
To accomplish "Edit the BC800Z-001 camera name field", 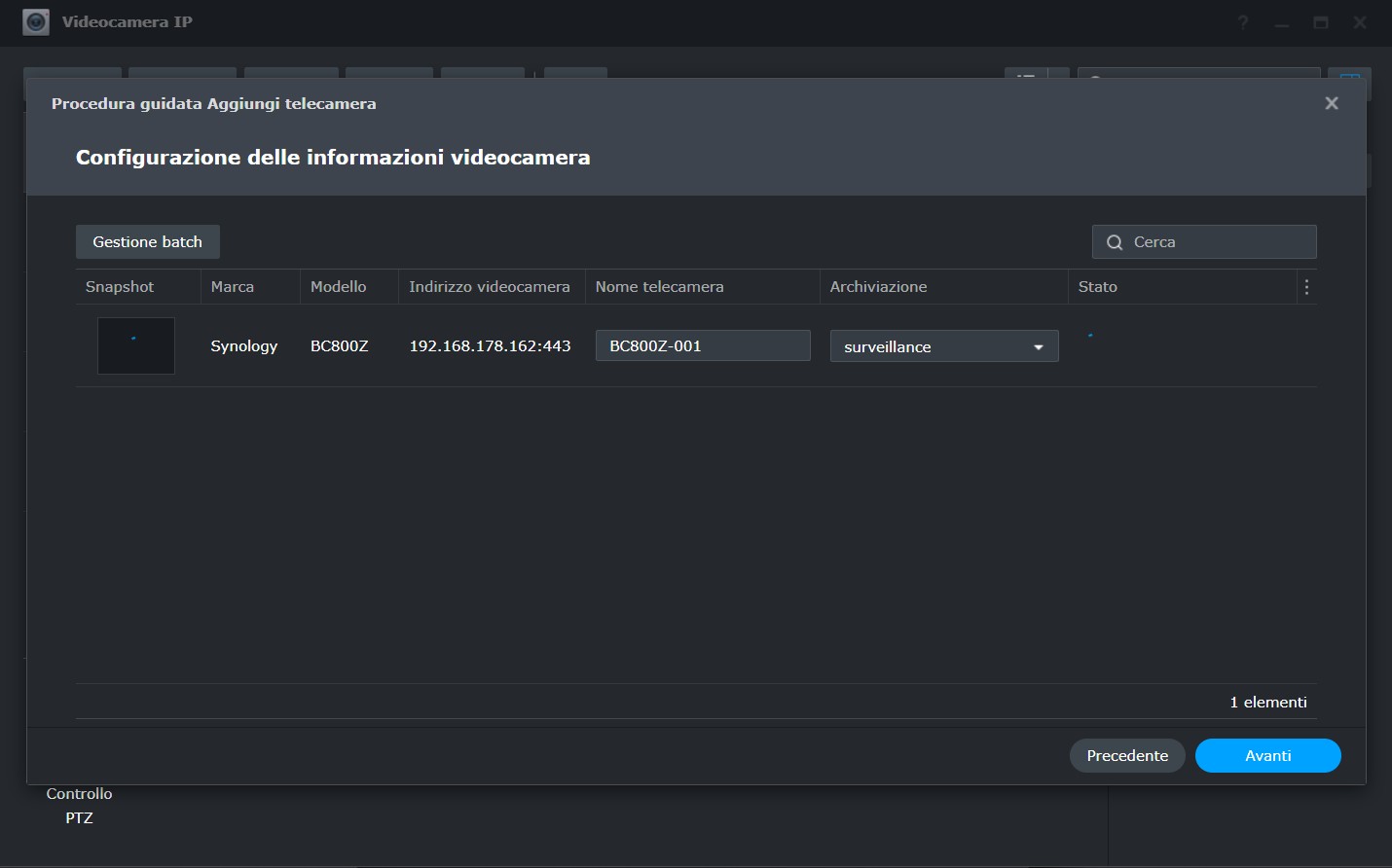I will [702, 345].
